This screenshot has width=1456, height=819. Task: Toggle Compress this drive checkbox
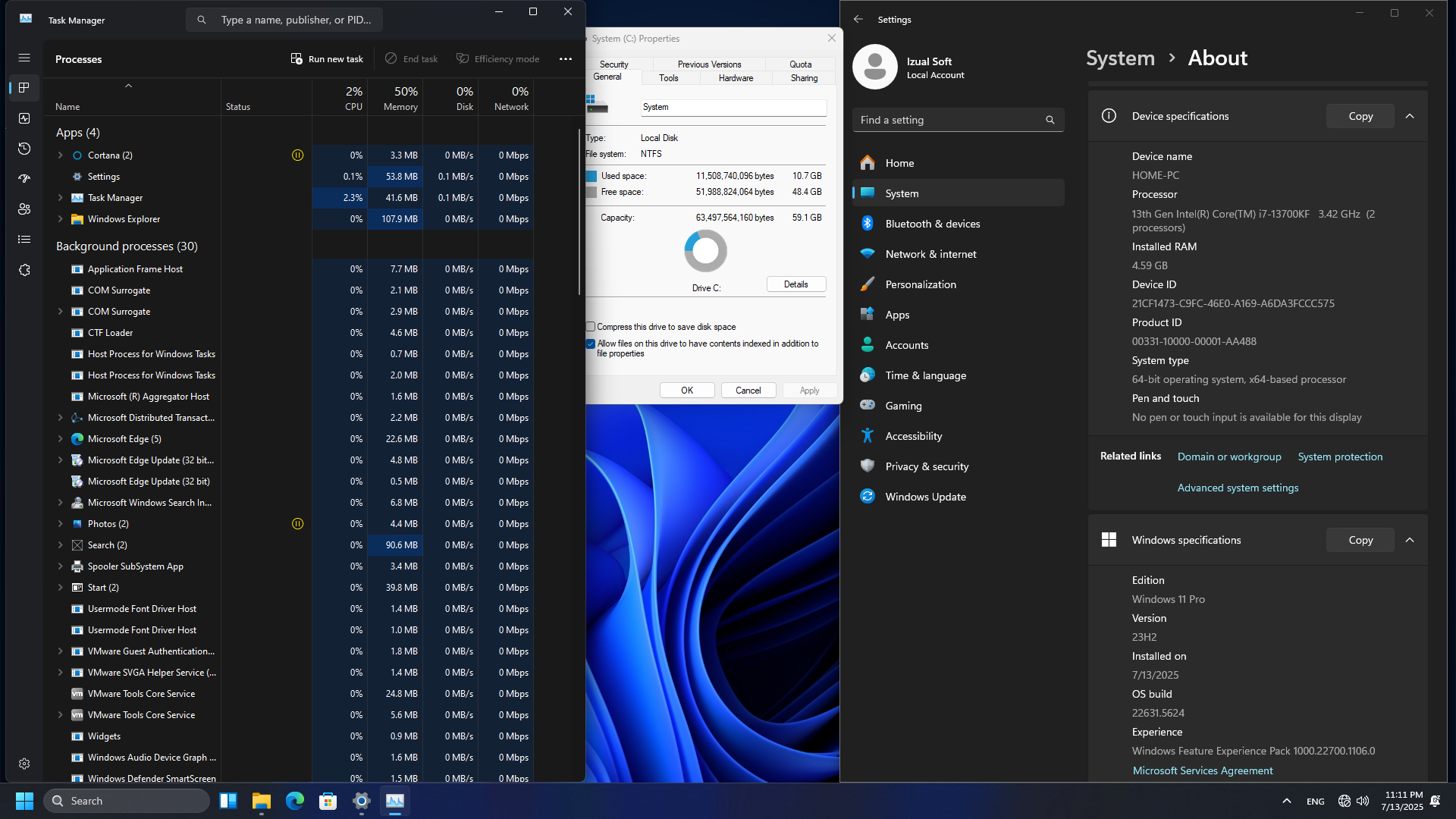(x=591, y=327)
